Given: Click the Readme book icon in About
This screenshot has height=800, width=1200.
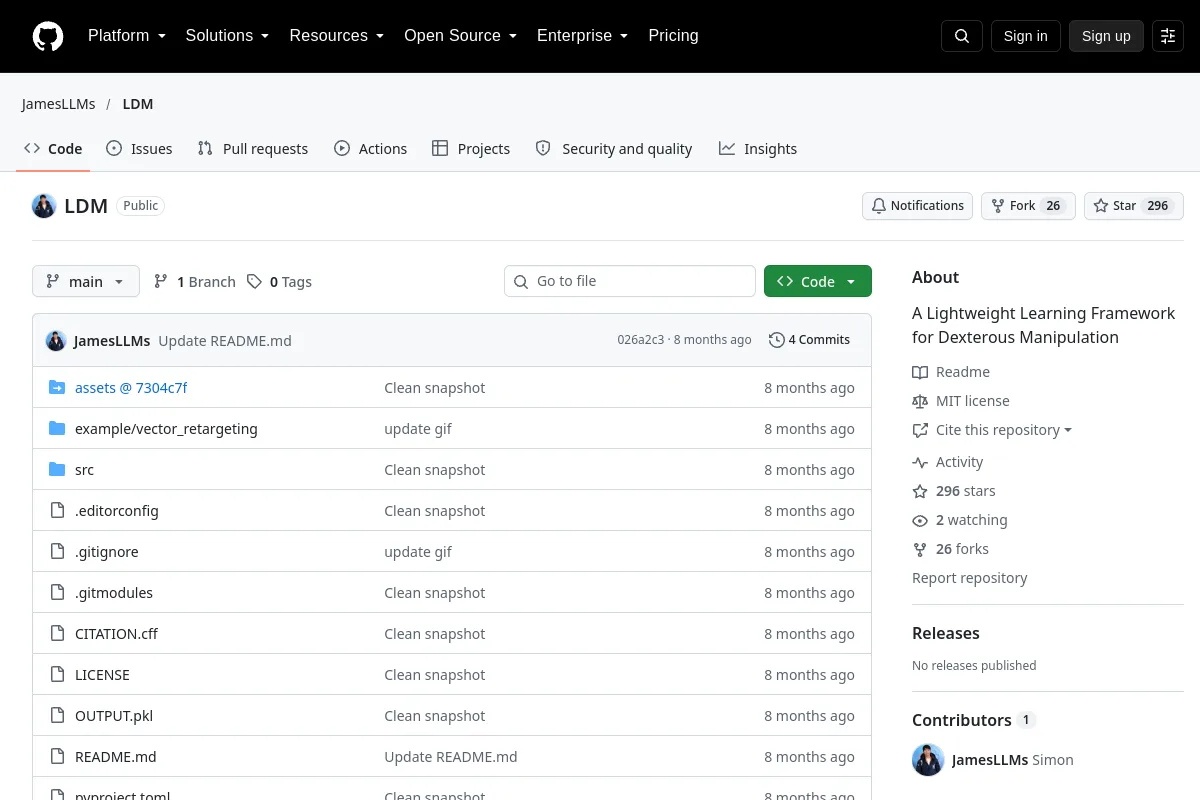Looking at the screenshot, I should (920, 372).
